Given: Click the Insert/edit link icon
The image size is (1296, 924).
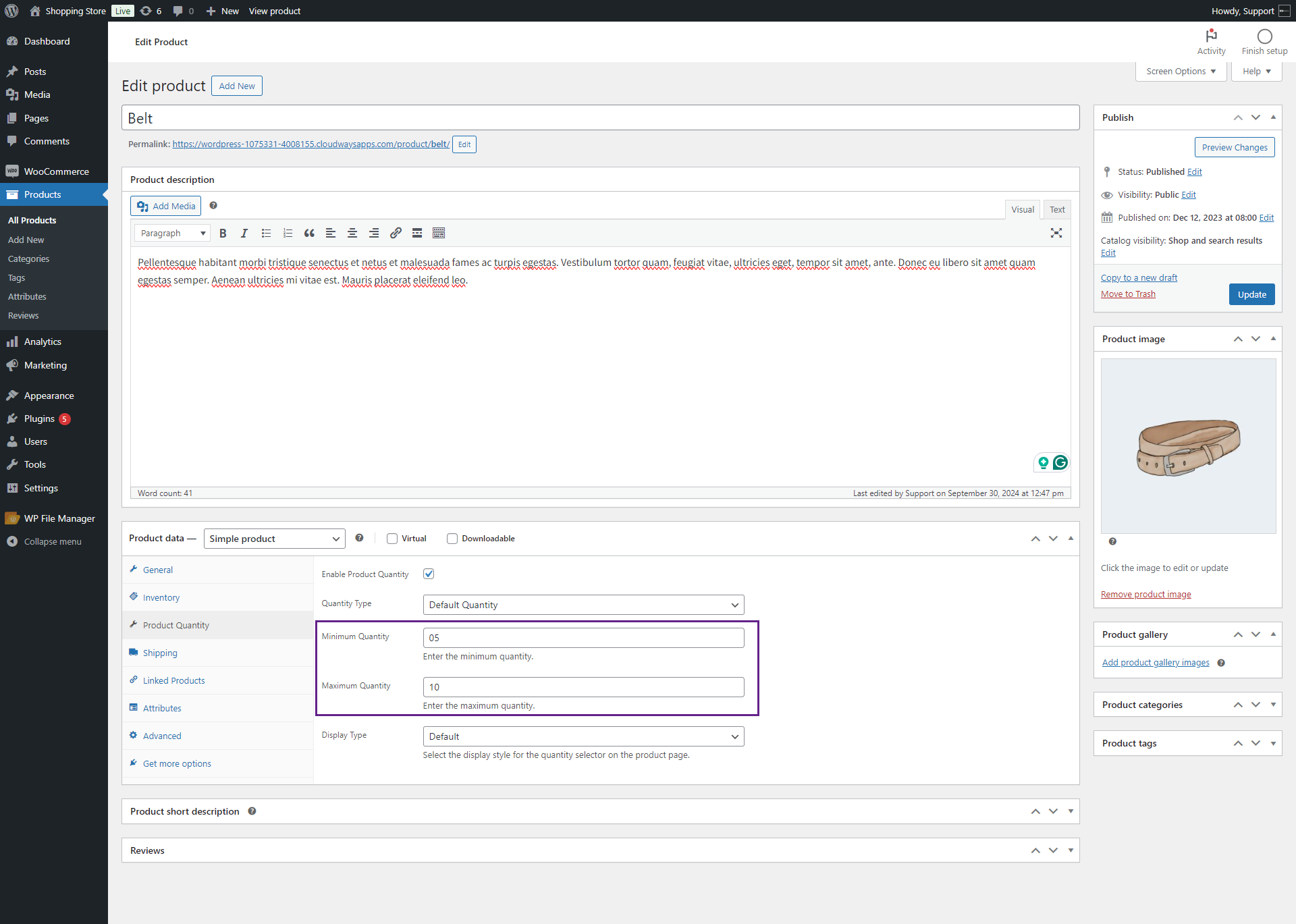Looking at the screenshot, I should point(396,233).
